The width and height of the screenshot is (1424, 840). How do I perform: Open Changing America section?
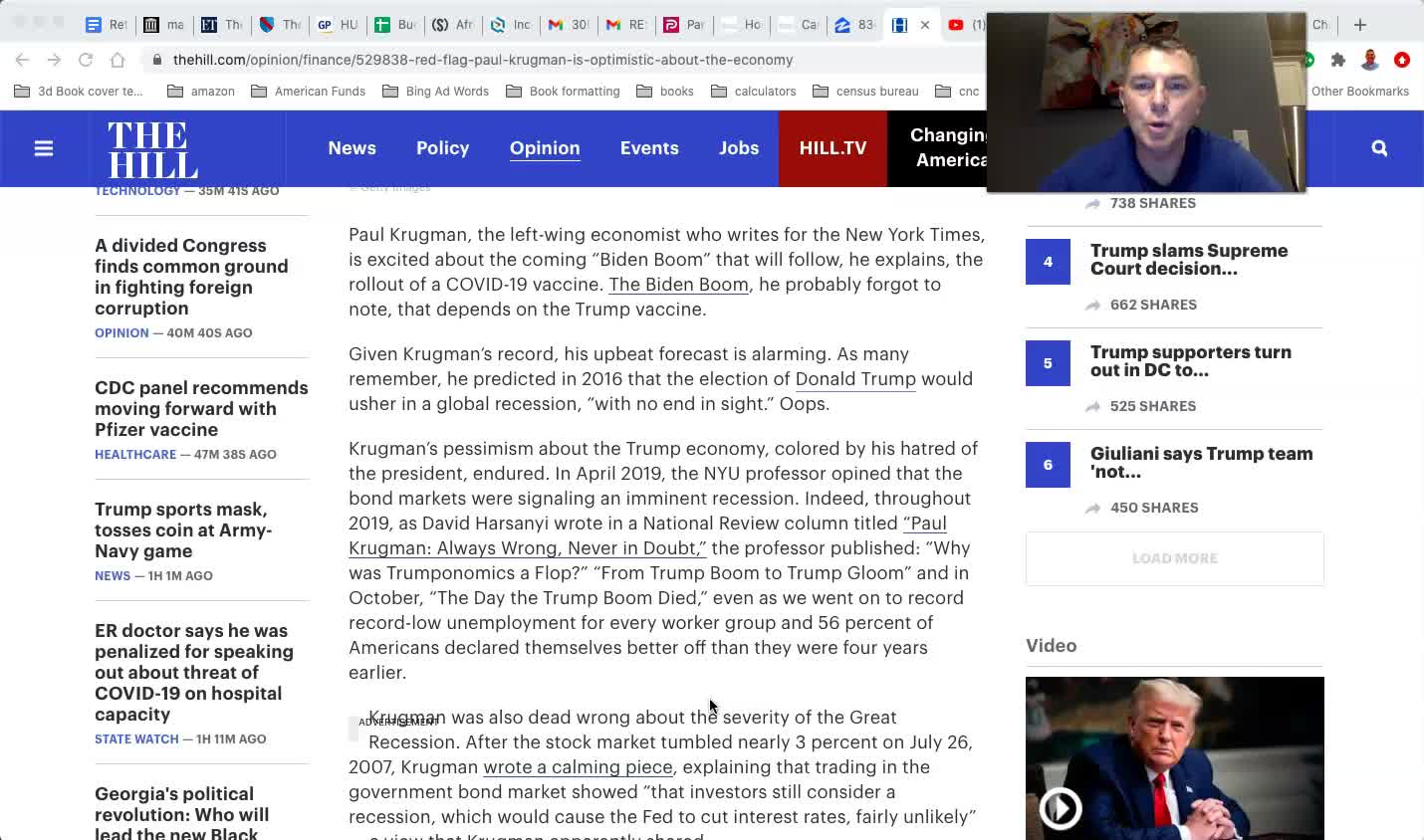tap(937, 148)
